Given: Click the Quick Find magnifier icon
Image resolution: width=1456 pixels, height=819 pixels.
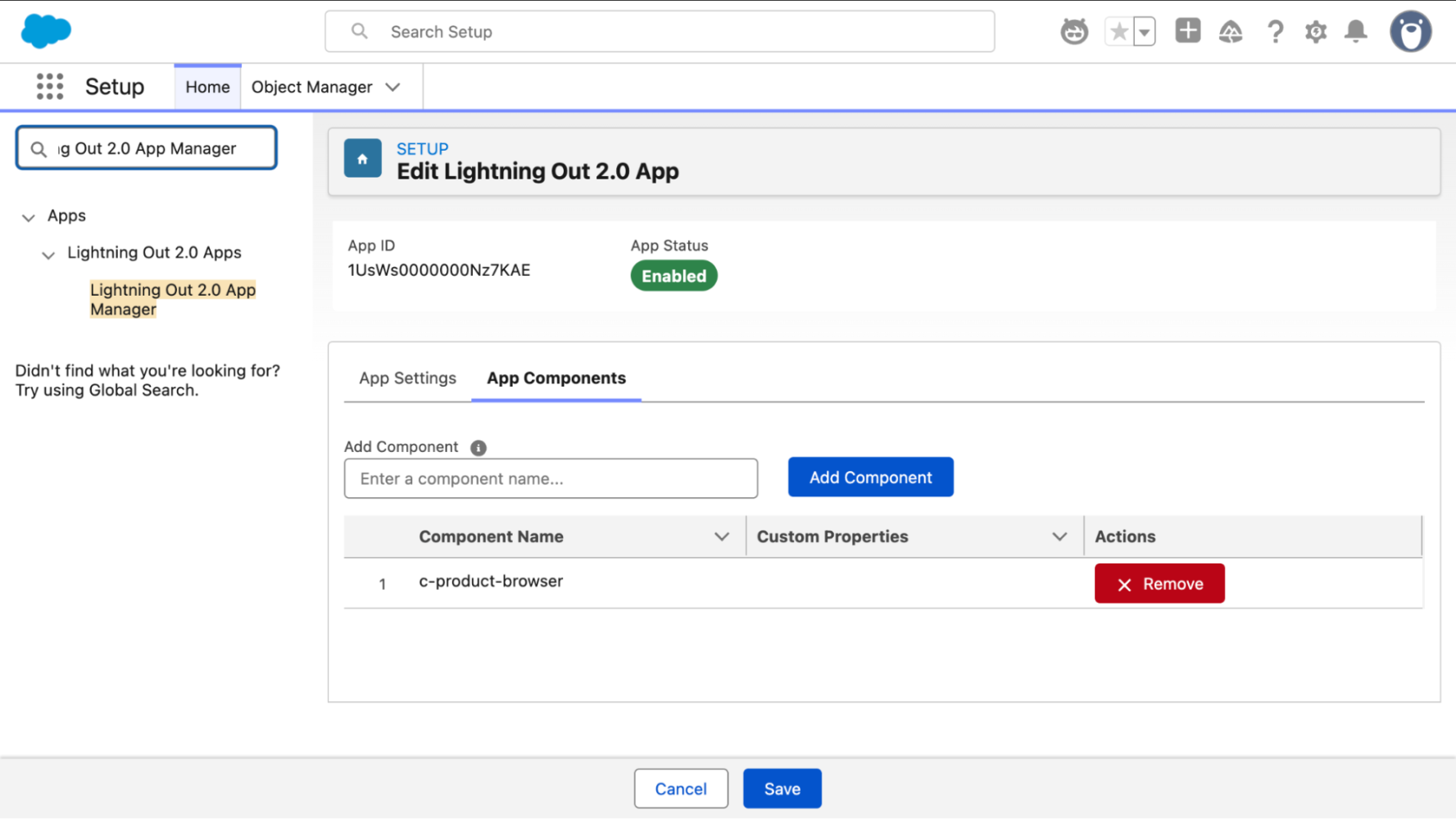Looking at the screenshot, I should (39, 149).
